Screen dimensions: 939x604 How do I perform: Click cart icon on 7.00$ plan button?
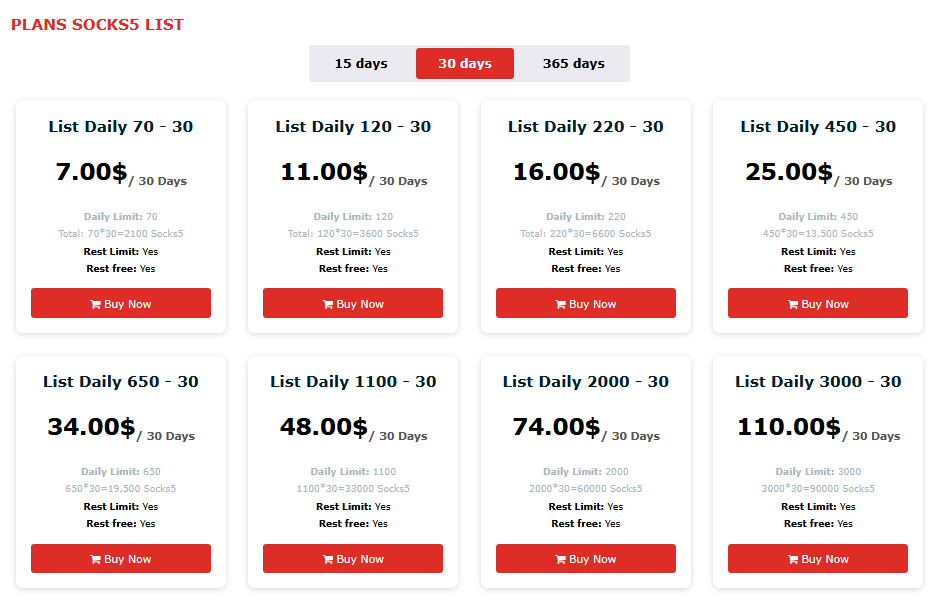tap(95, 304)
